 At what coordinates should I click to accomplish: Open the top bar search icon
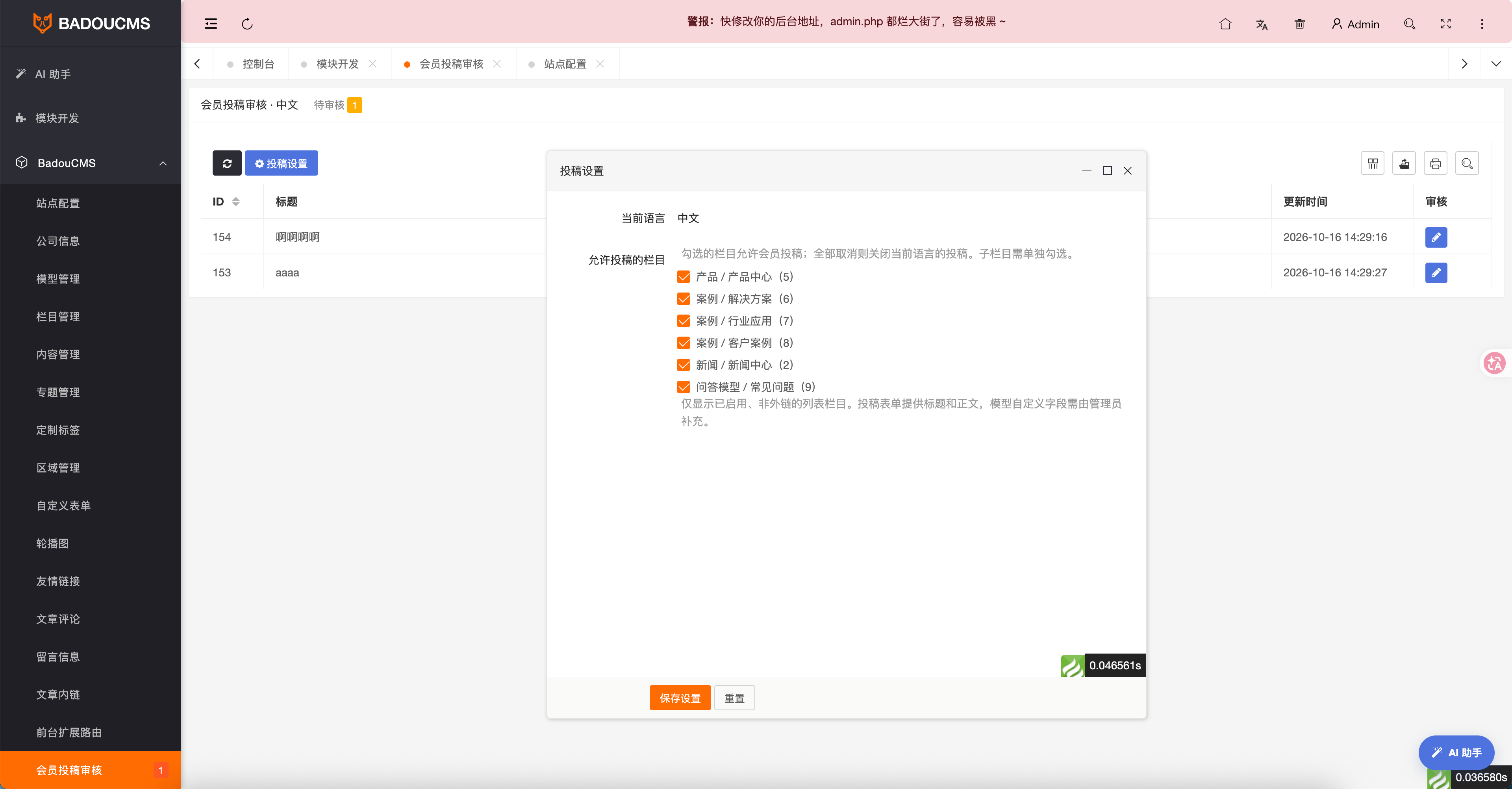pos(1409,24)
